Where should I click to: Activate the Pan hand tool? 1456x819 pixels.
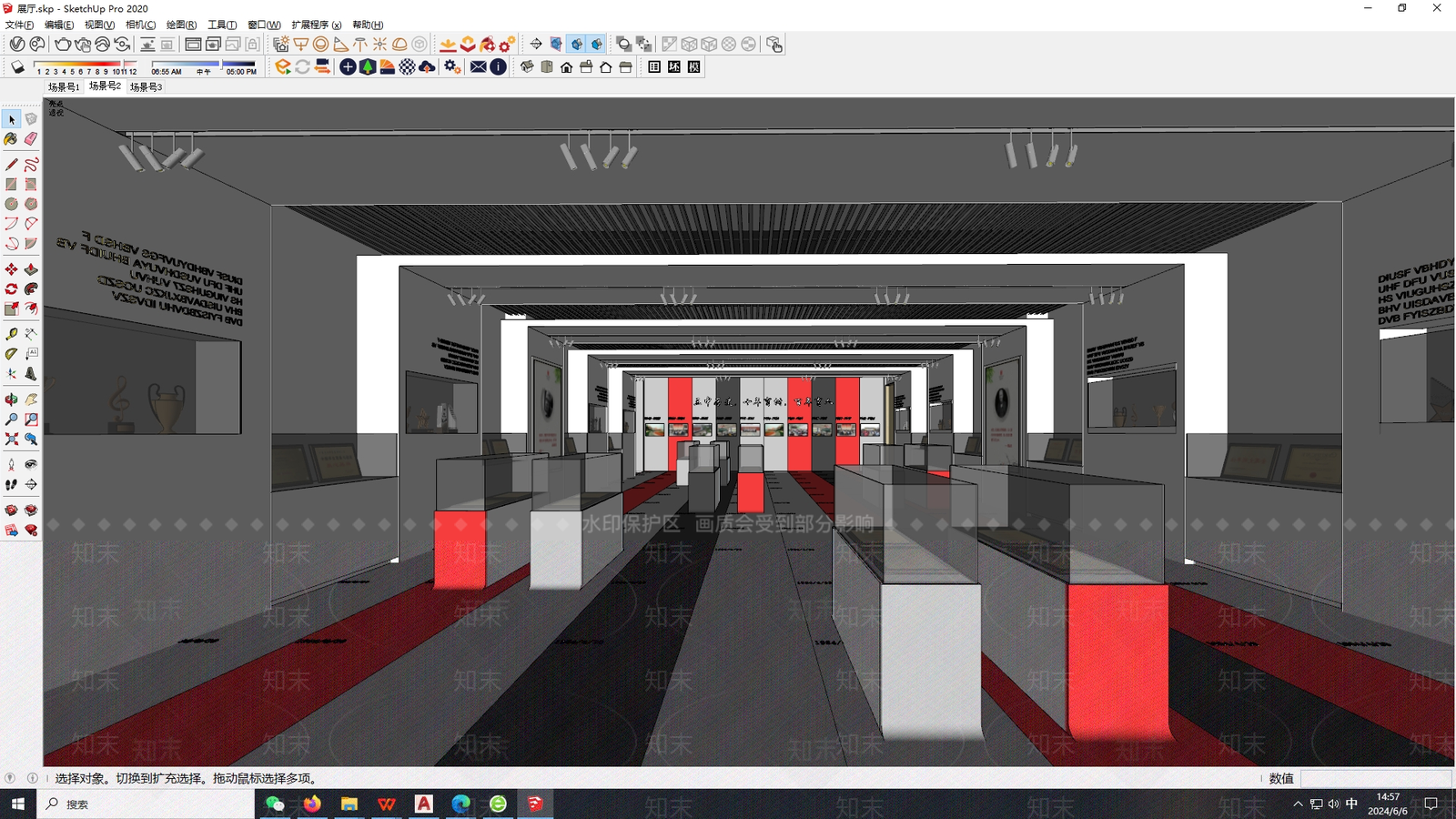31,399
